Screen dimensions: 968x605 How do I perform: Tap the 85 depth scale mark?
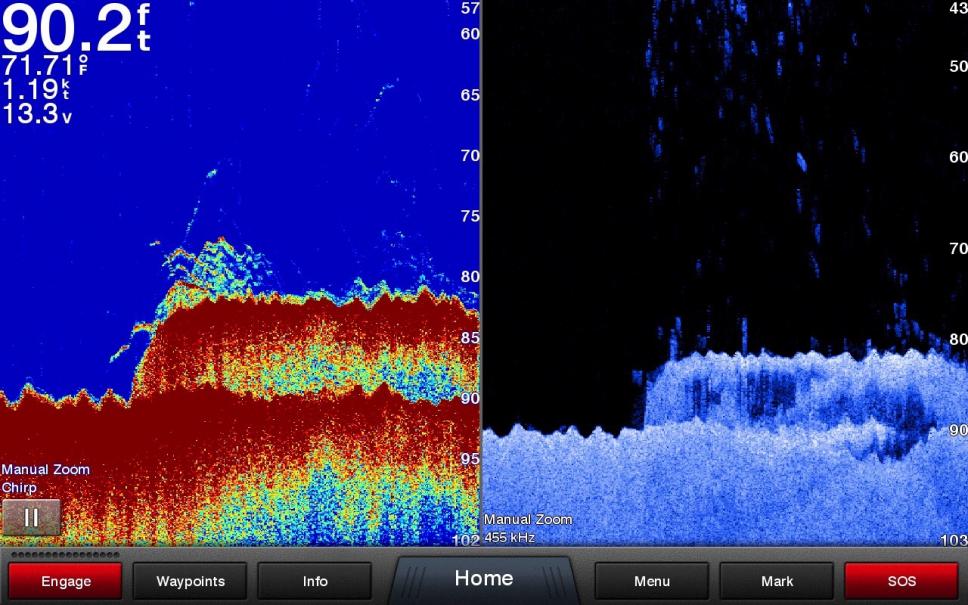pos(470,338)
